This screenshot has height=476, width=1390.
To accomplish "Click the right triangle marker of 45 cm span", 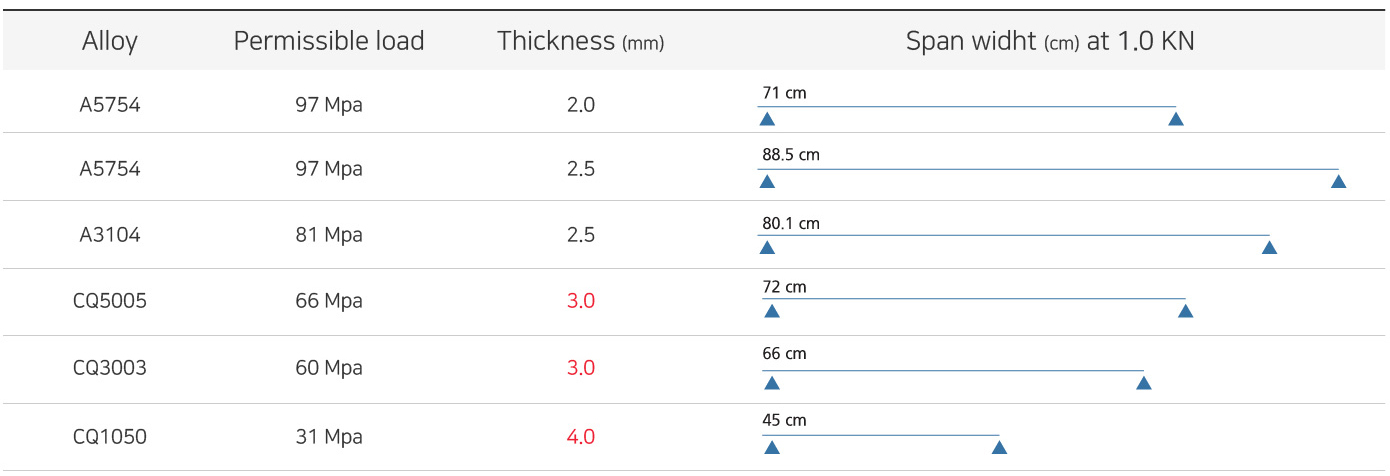I will 999,447.
